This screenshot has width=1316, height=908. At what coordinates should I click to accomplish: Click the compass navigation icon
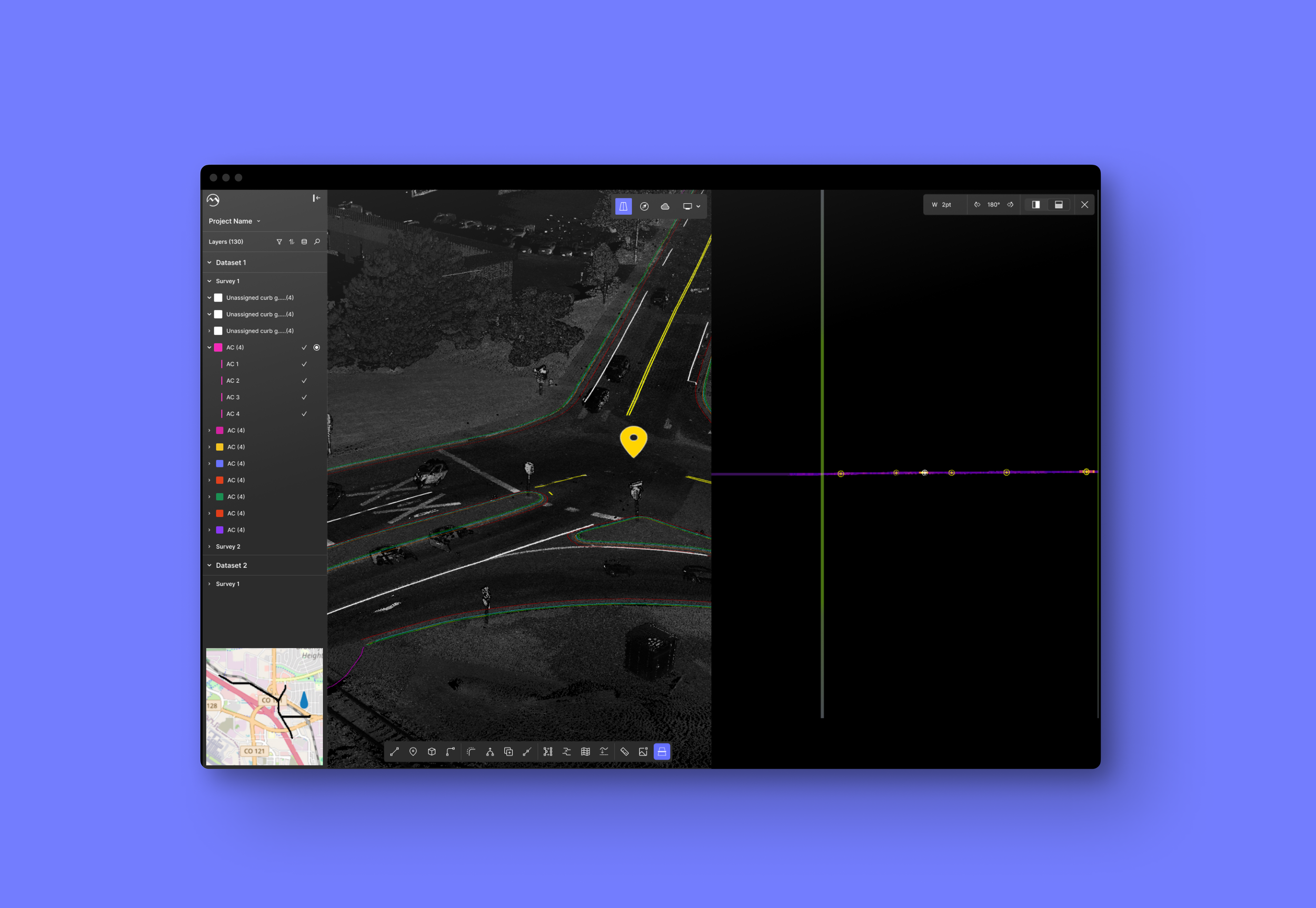644,206
